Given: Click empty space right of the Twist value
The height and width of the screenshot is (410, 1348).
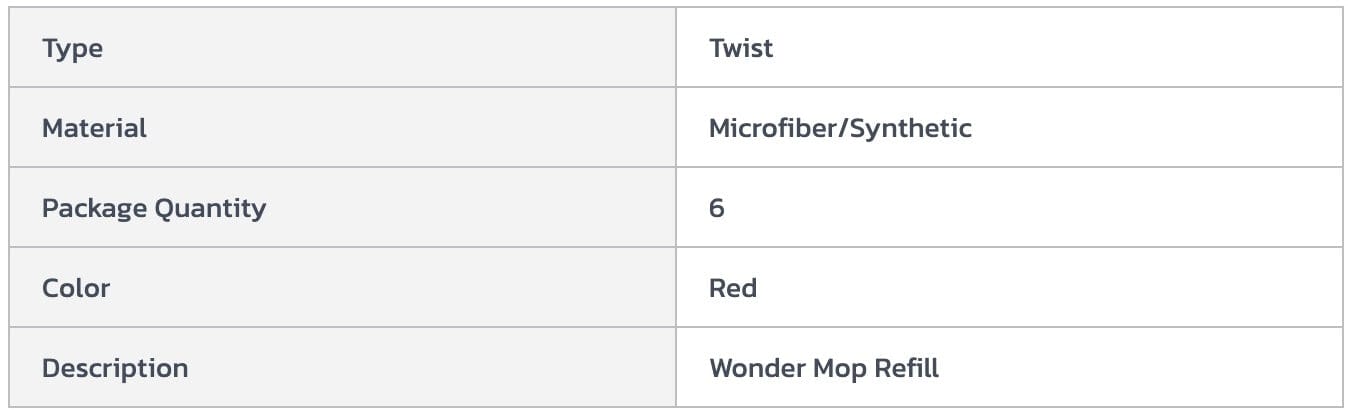Looking at the screenshot, I should pyautogui.click(x=1050, y=48).
